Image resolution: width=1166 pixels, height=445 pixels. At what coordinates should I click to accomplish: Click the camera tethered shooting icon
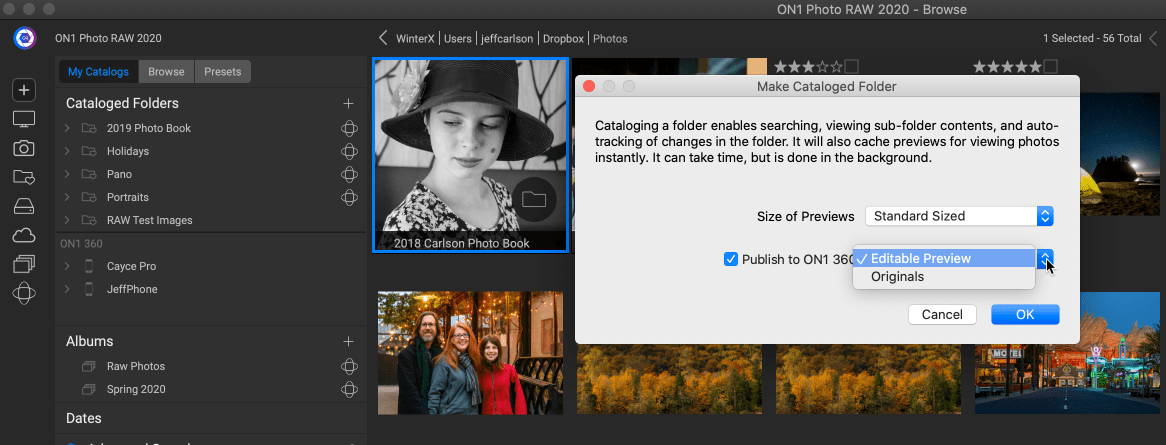click(24, 148)
